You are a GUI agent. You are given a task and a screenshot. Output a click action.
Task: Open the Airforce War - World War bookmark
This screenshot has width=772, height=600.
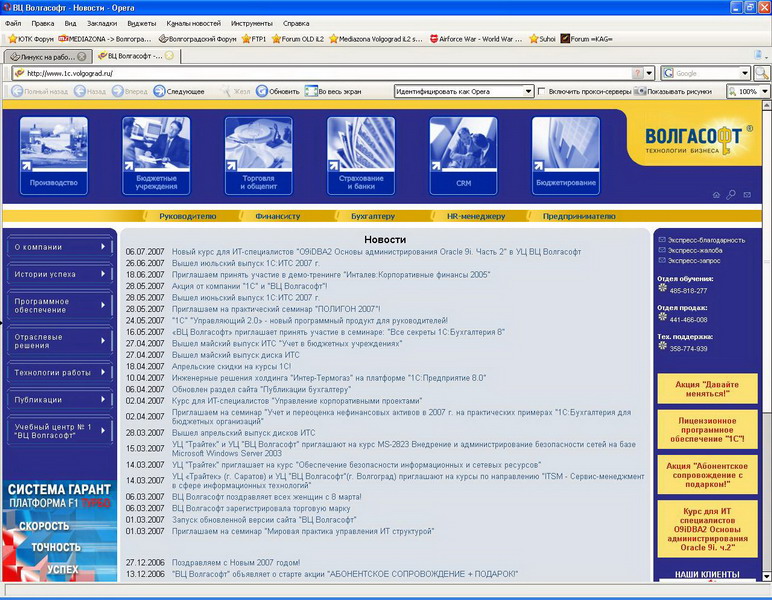(476, 39)
